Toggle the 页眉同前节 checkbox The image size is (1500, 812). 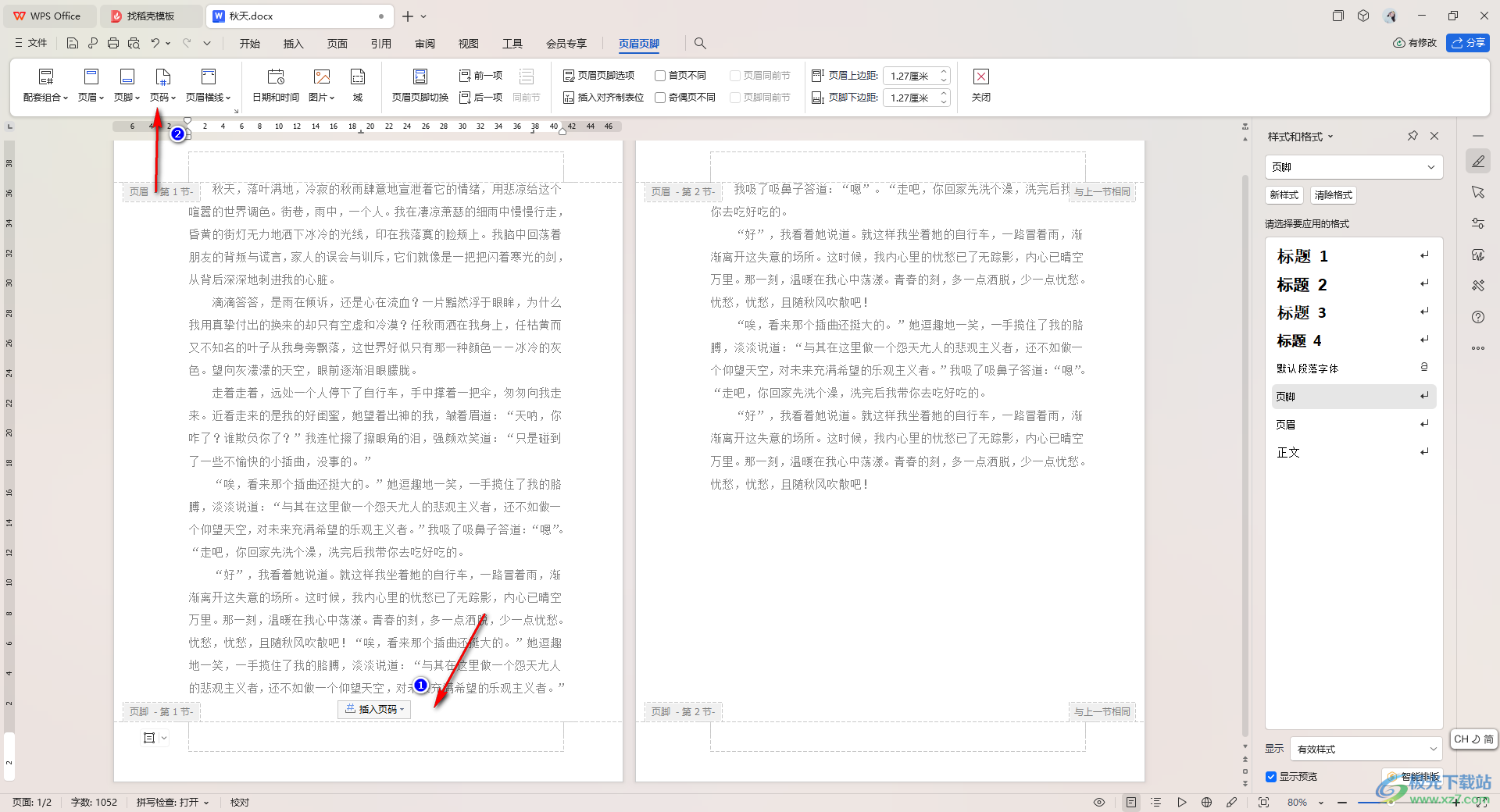point(735,76)
